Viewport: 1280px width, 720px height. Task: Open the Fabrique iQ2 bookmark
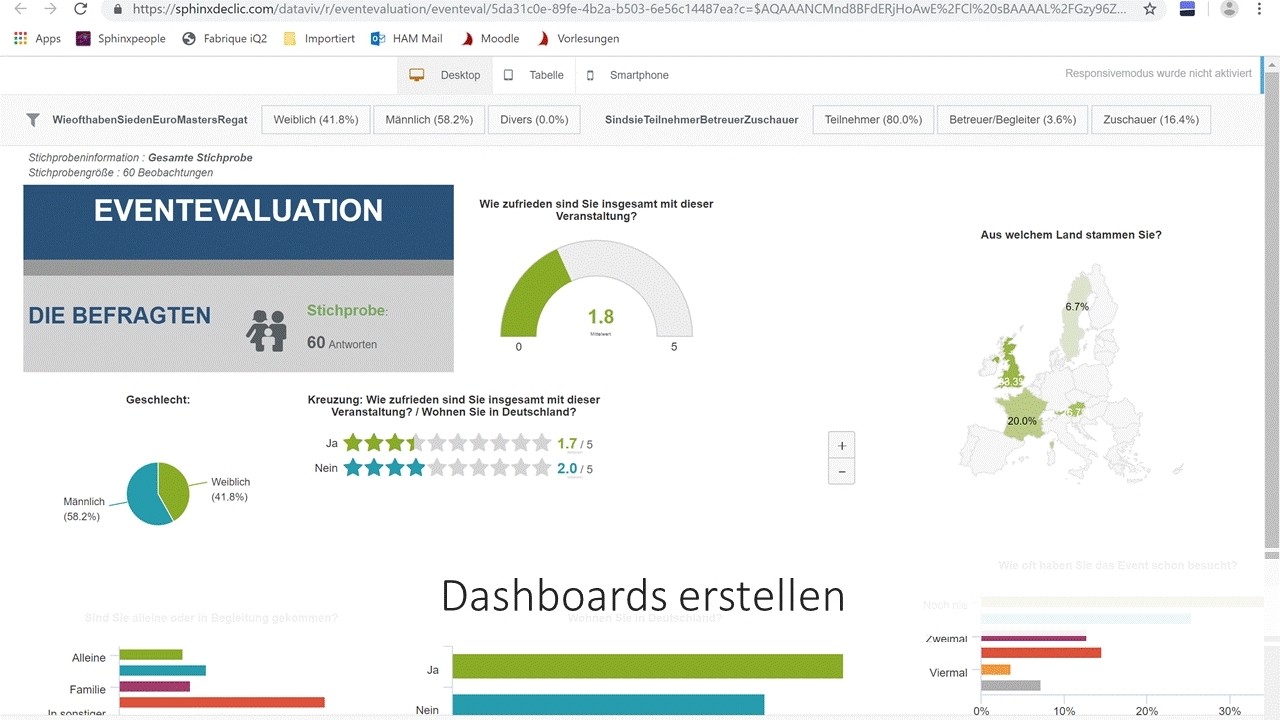coord(226,39)
